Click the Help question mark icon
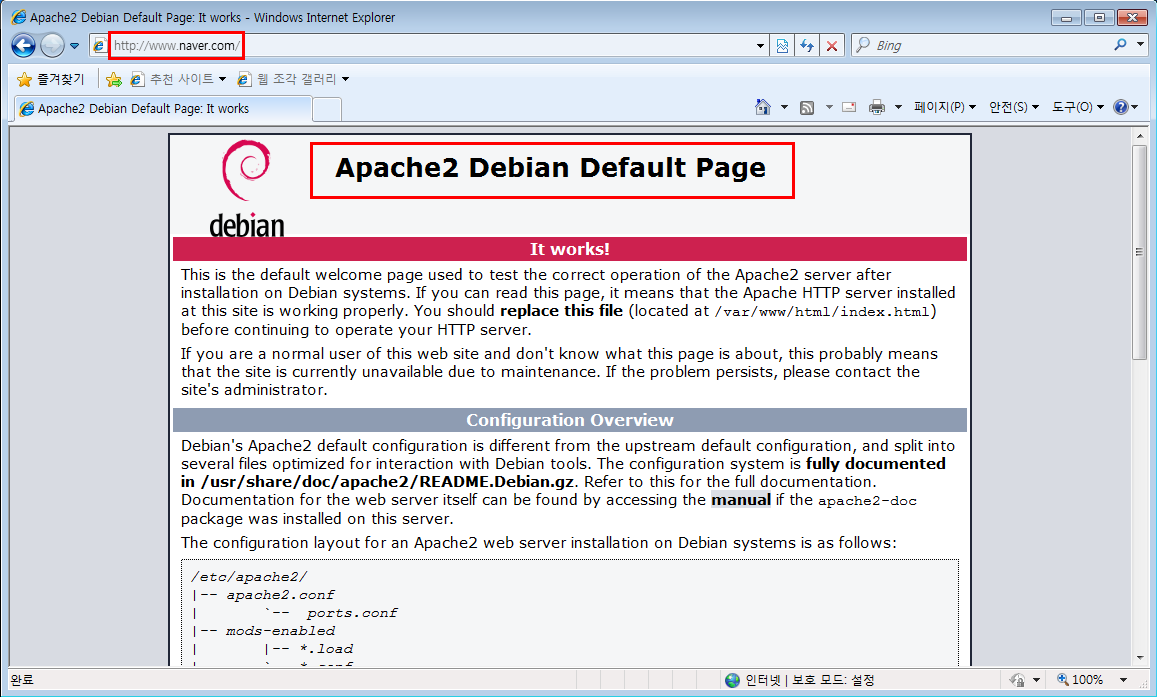 (1121, 108)
